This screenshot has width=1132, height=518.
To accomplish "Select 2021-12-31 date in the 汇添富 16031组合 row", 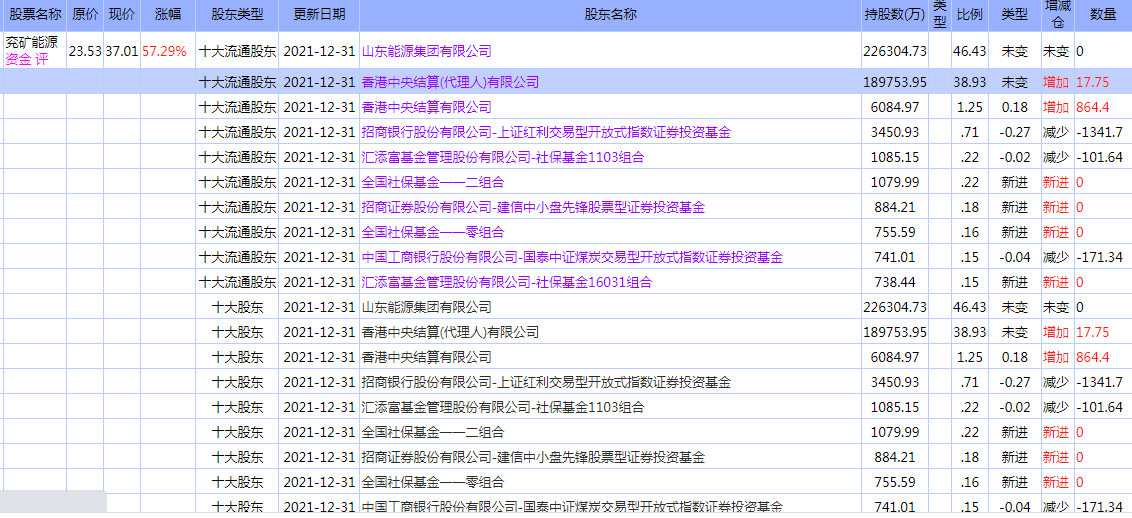I will point(319,282).
